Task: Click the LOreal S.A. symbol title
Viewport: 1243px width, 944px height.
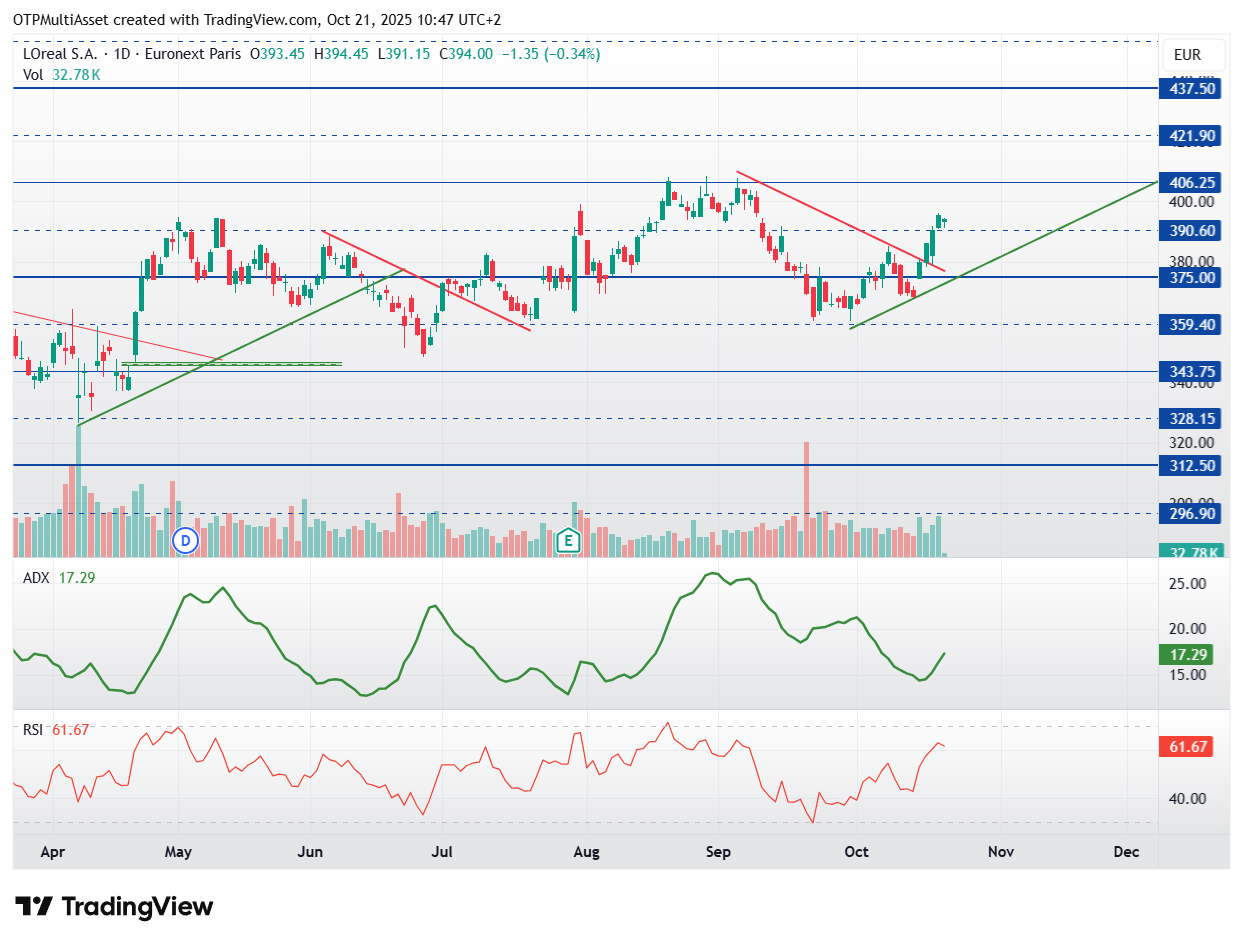Action: point(58,54)
